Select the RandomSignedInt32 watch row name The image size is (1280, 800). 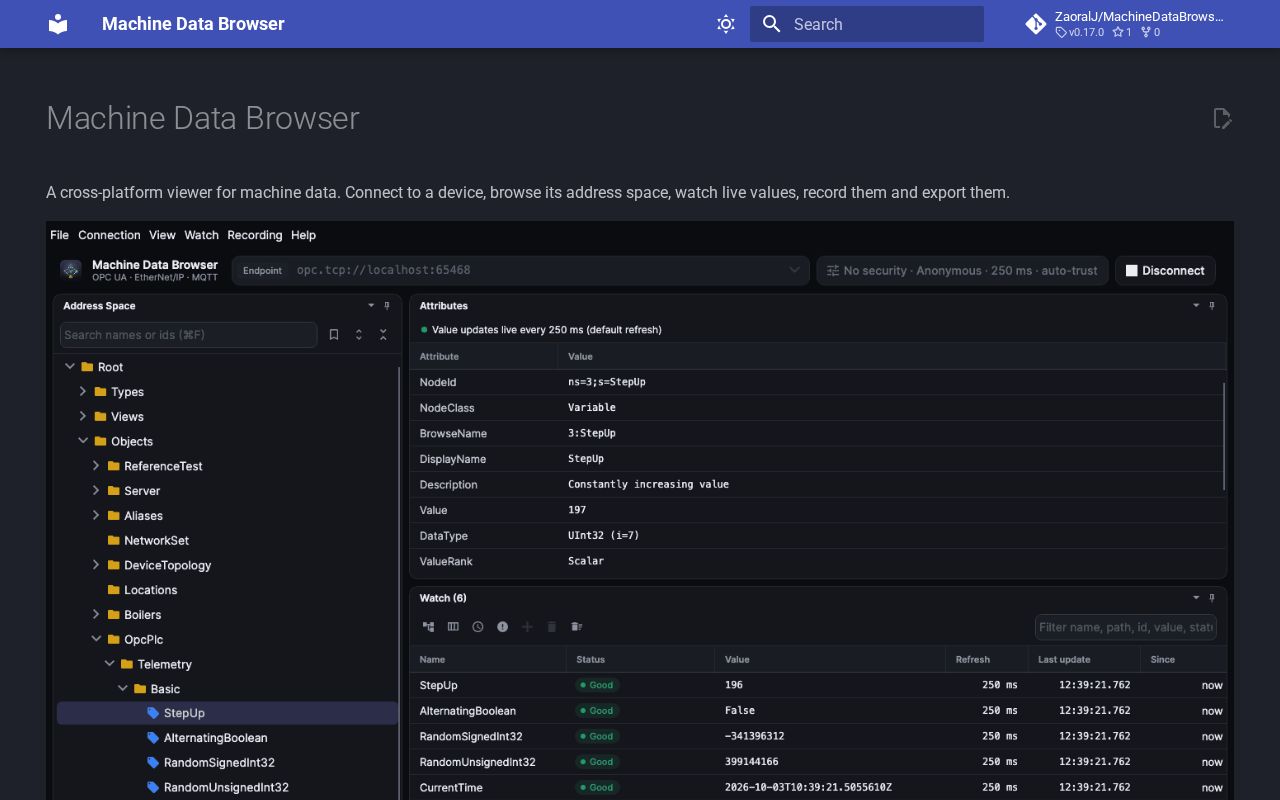[471, 736]
